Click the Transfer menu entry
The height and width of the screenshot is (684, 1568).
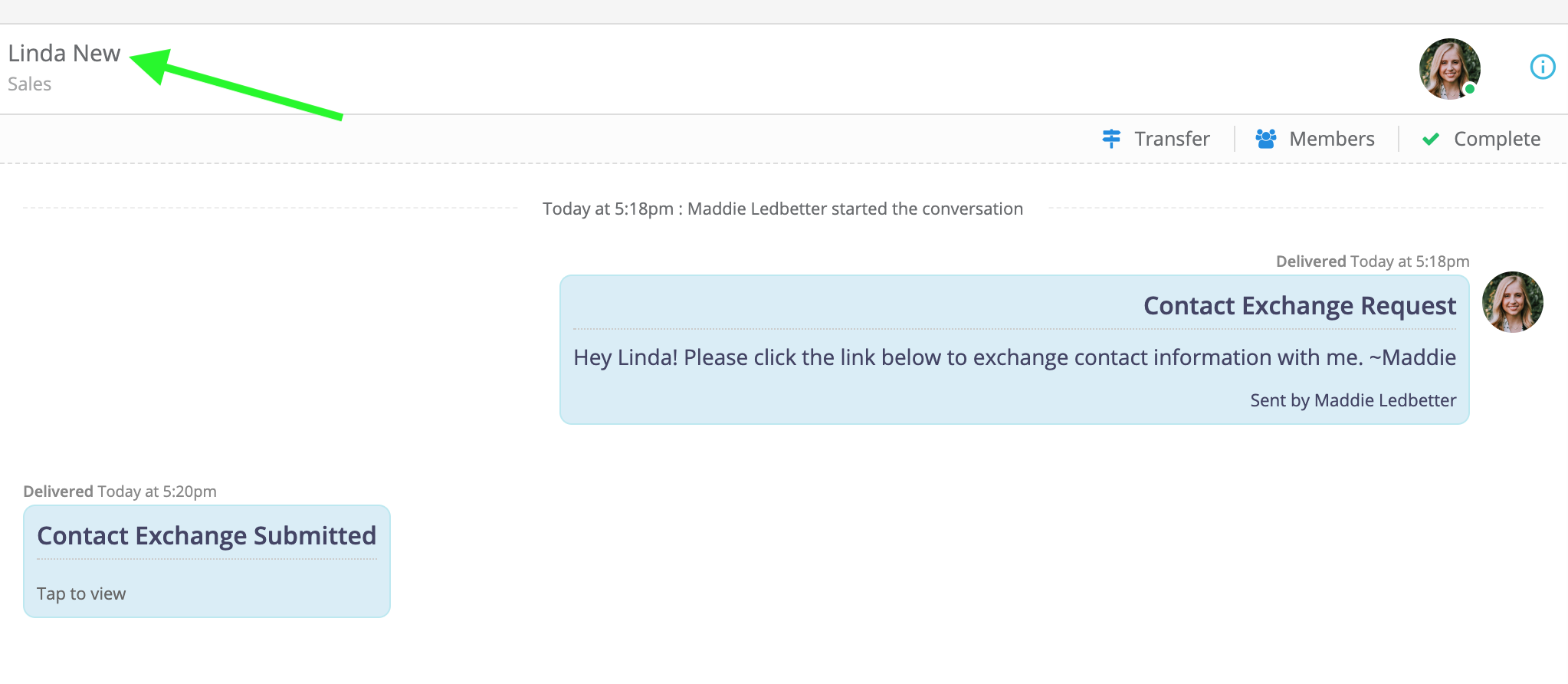pyautogui.click(x=1171, y=139)
